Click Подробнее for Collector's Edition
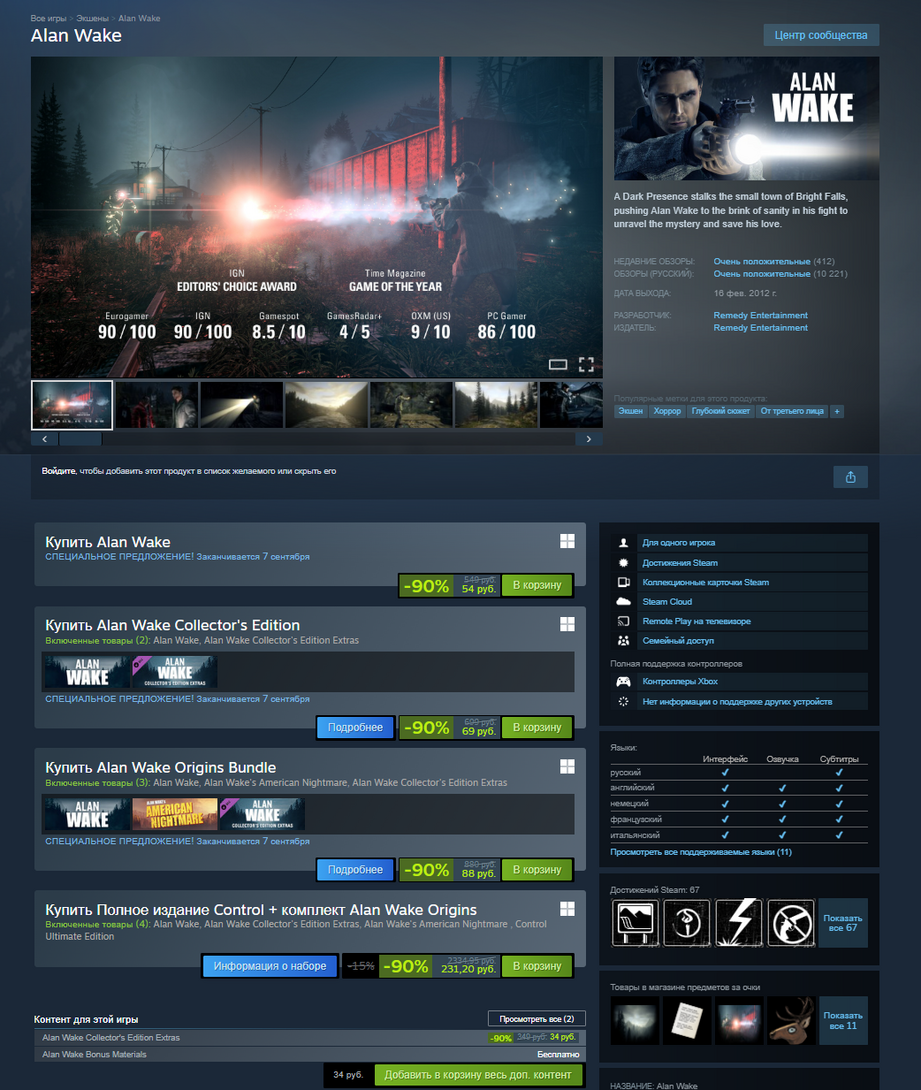921x1090 pixels. click(x=355, y=727)
